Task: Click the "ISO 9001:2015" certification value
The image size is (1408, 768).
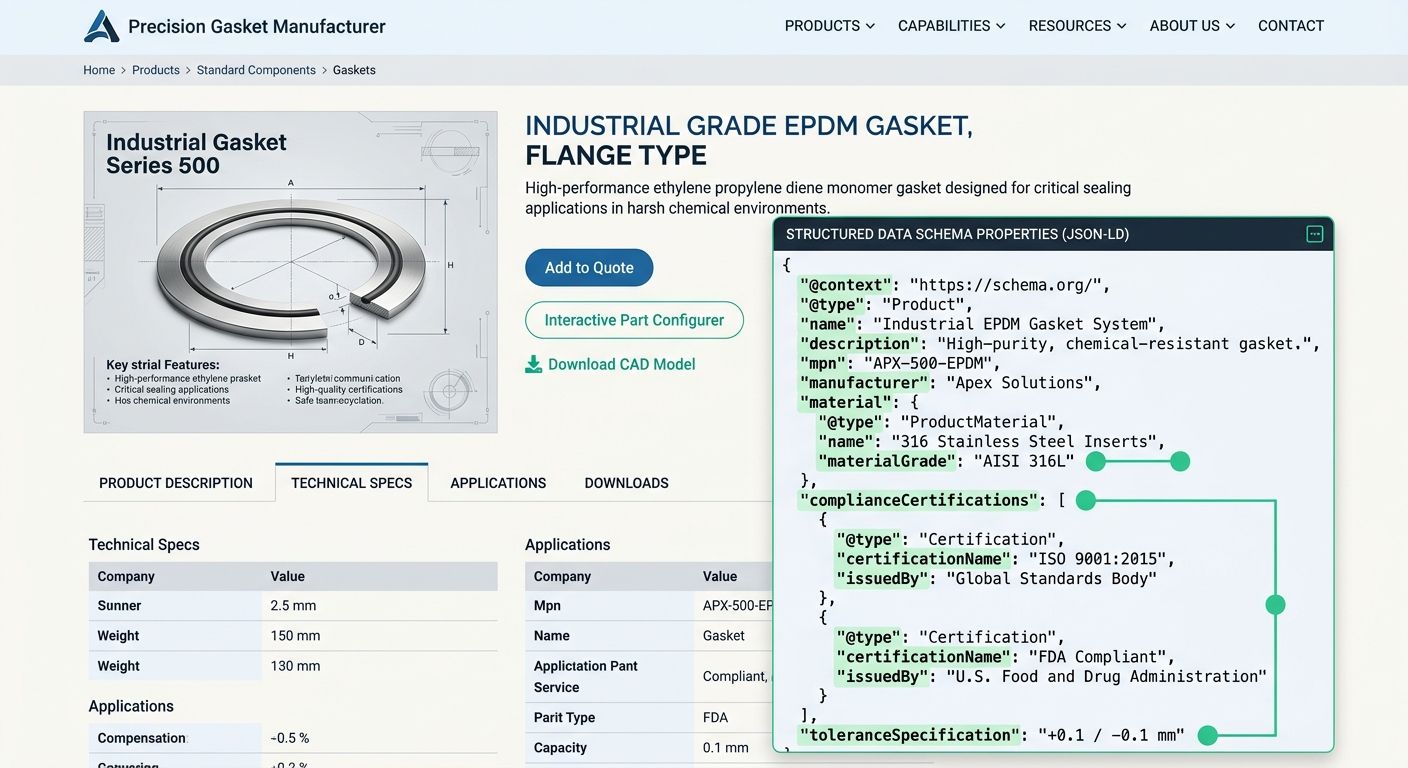Action: 1097,559
